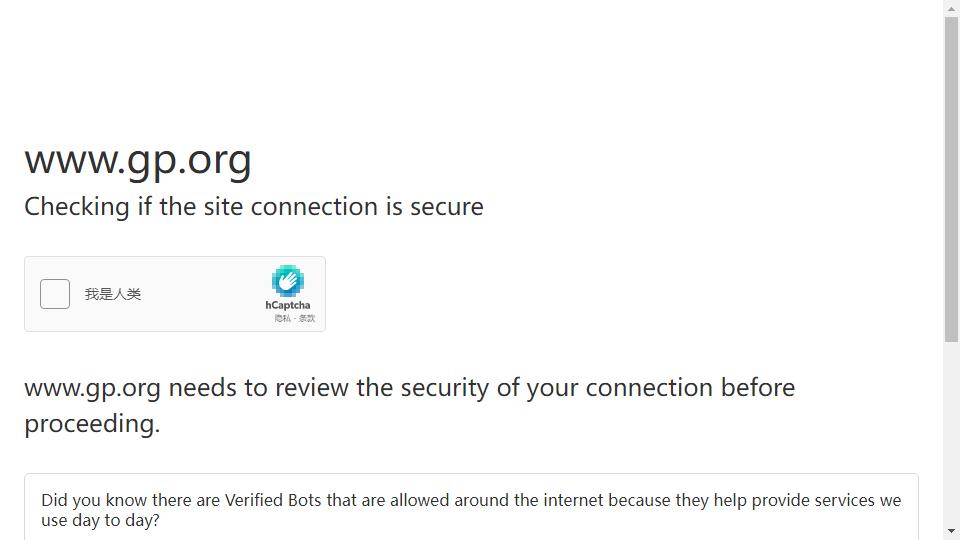The height and width of the screenshot is (540, 960).
Task: Click the 'Checking if the site connection is secure' subtitle
Action: (253, 206)
